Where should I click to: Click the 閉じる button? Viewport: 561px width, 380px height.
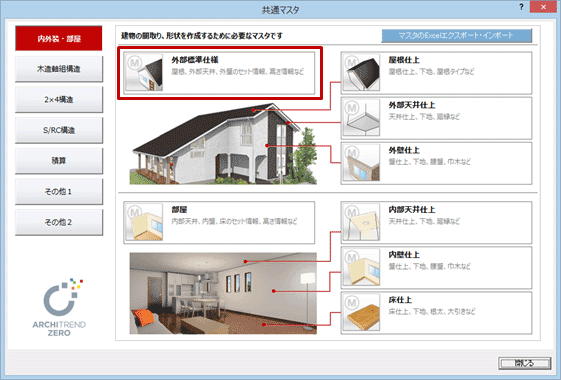525,363
